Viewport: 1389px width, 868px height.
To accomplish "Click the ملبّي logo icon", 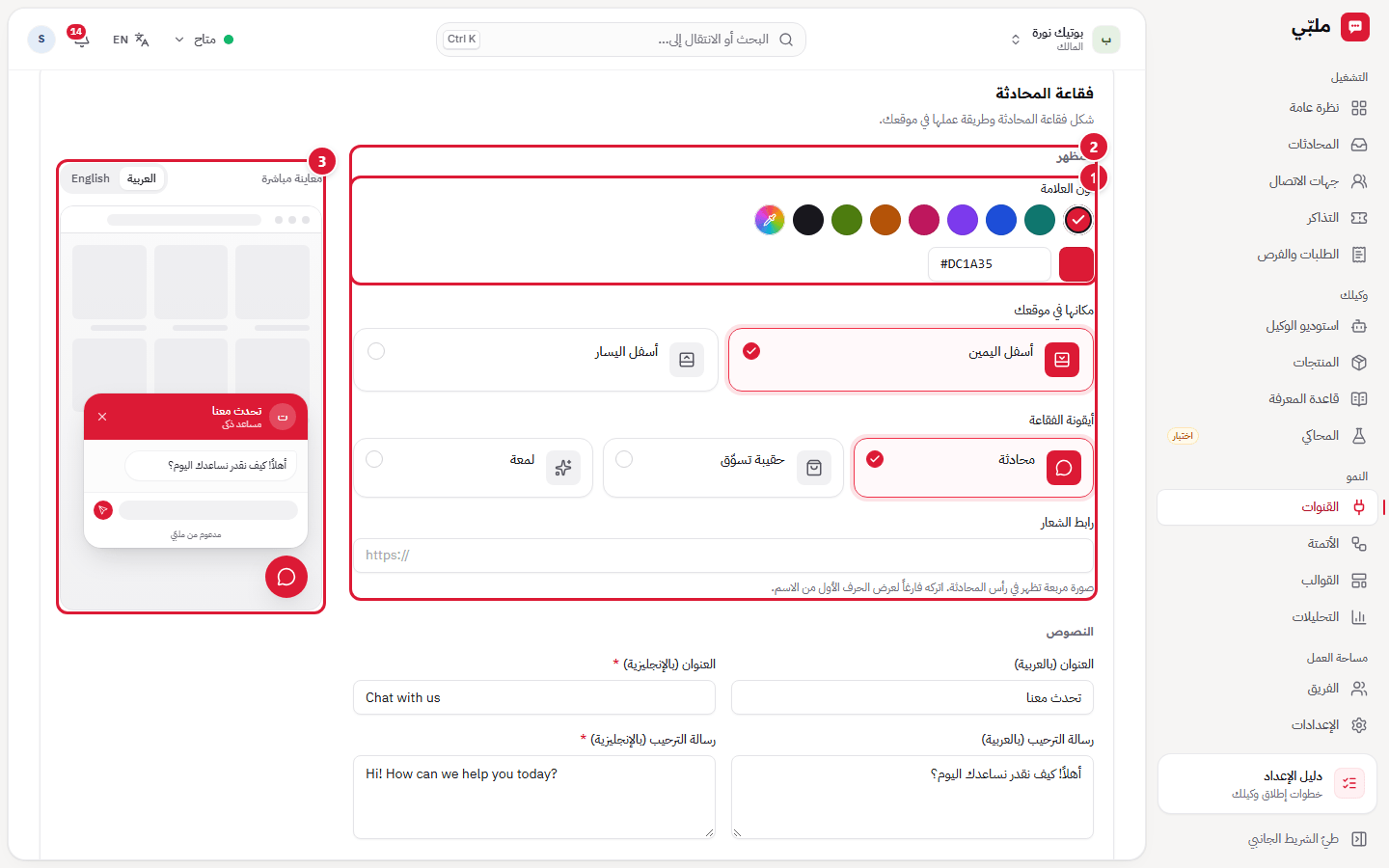I will click(x=1355, y=27).
